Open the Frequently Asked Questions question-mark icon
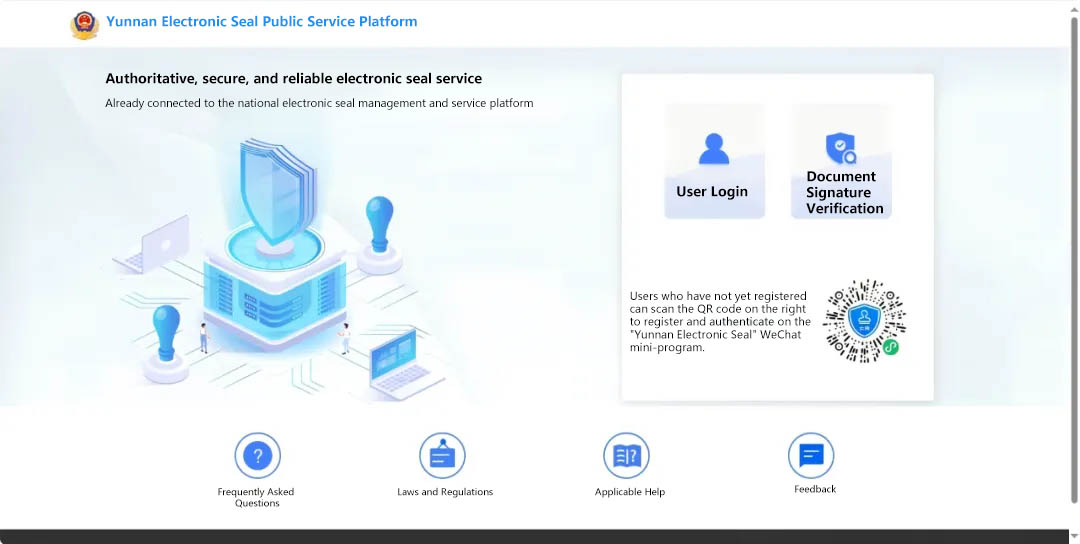 pos(257,456)
